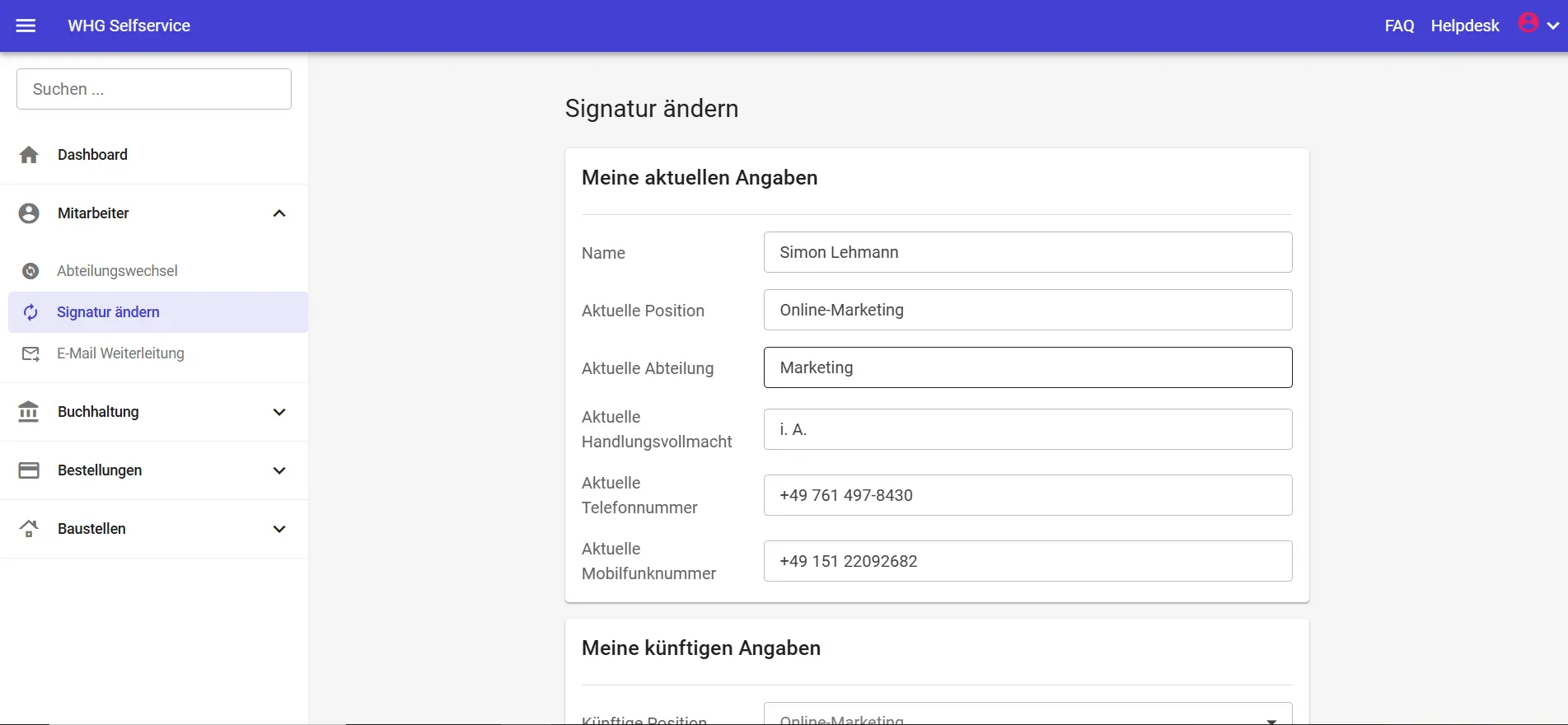Viewport: 1568px width, 725px height.
Task: Click the Name field with Simon Lehmann
Action: pos(1027,252)
